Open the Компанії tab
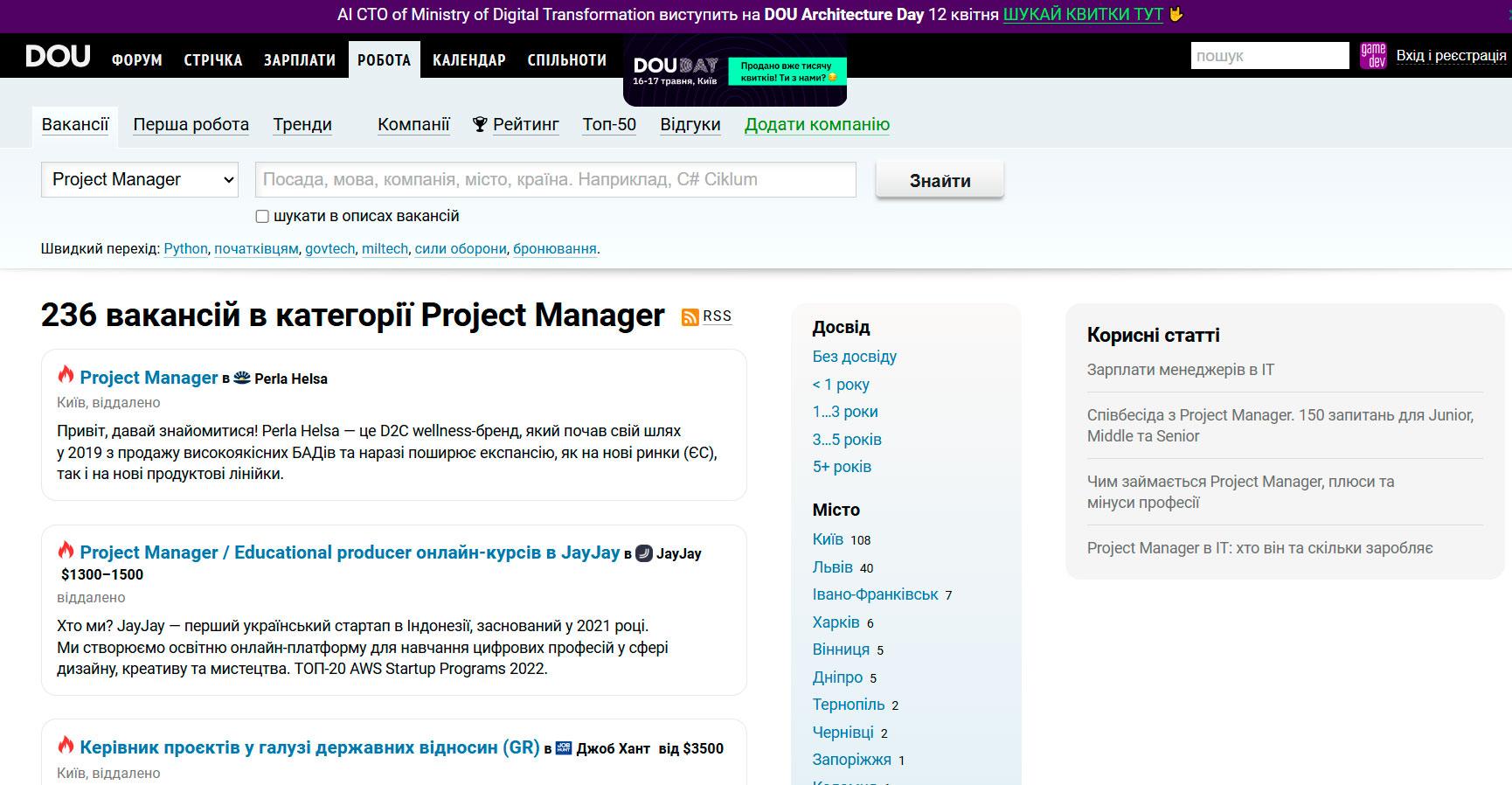1512x785 pixels. (x=413, y=125)
